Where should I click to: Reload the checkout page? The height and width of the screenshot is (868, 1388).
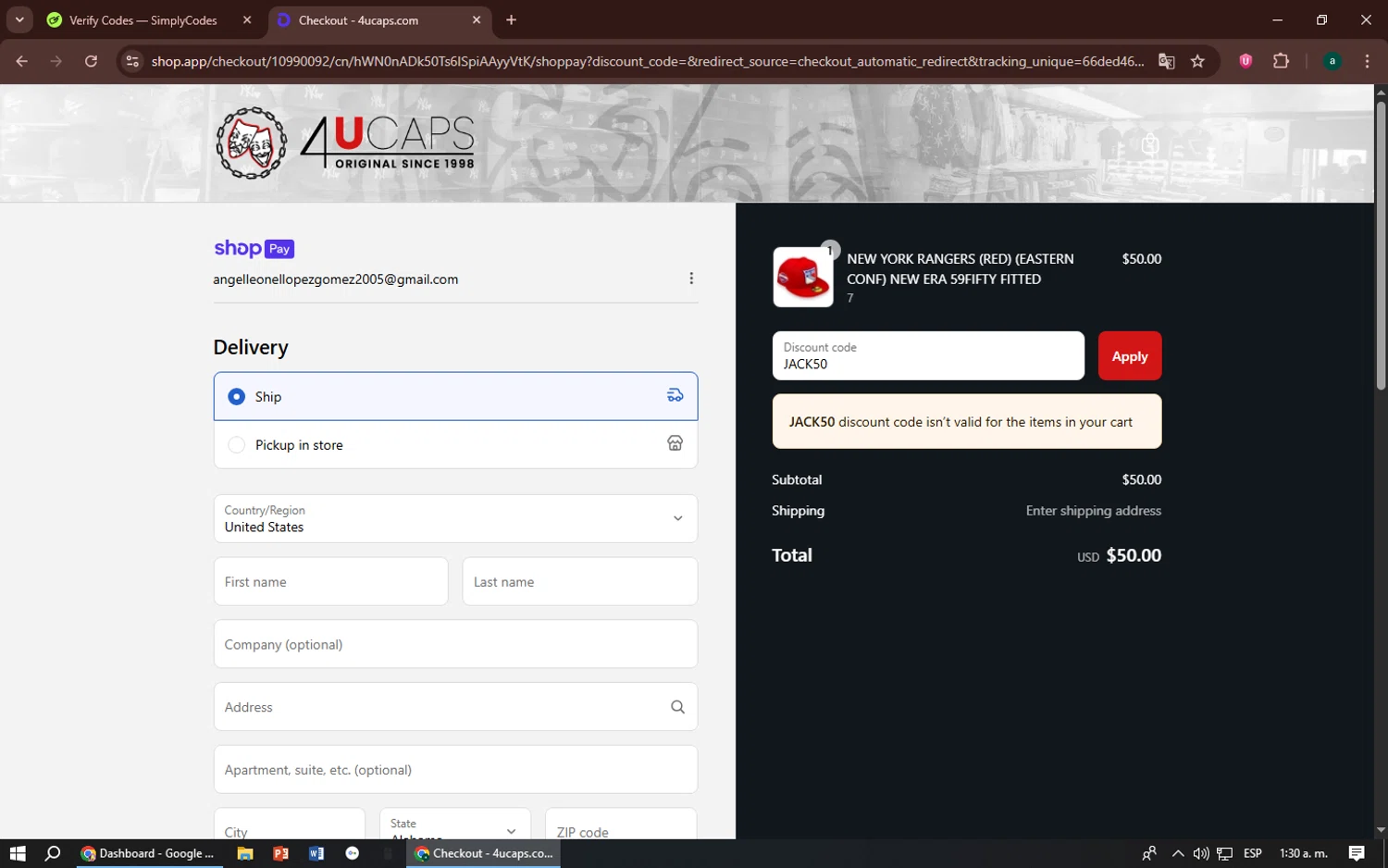(91, 61)
